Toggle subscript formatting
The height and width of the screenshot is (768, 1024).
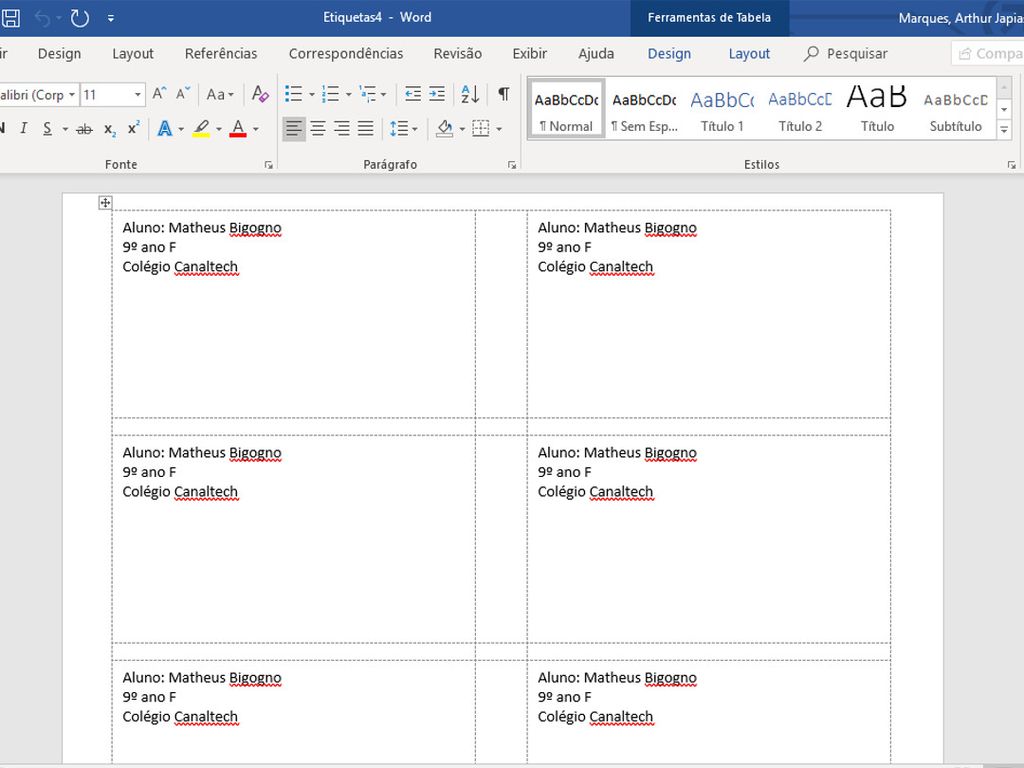coord(110,129)
